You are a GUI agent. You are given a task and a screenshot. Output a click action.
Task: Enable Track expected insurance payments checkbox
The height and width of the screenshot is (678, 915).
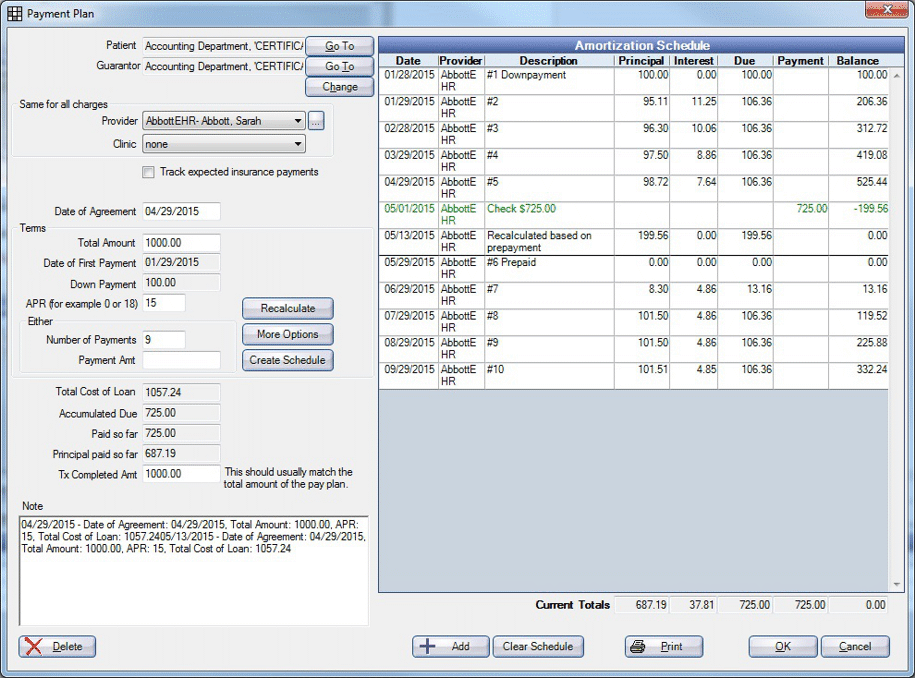pos(149,172)
